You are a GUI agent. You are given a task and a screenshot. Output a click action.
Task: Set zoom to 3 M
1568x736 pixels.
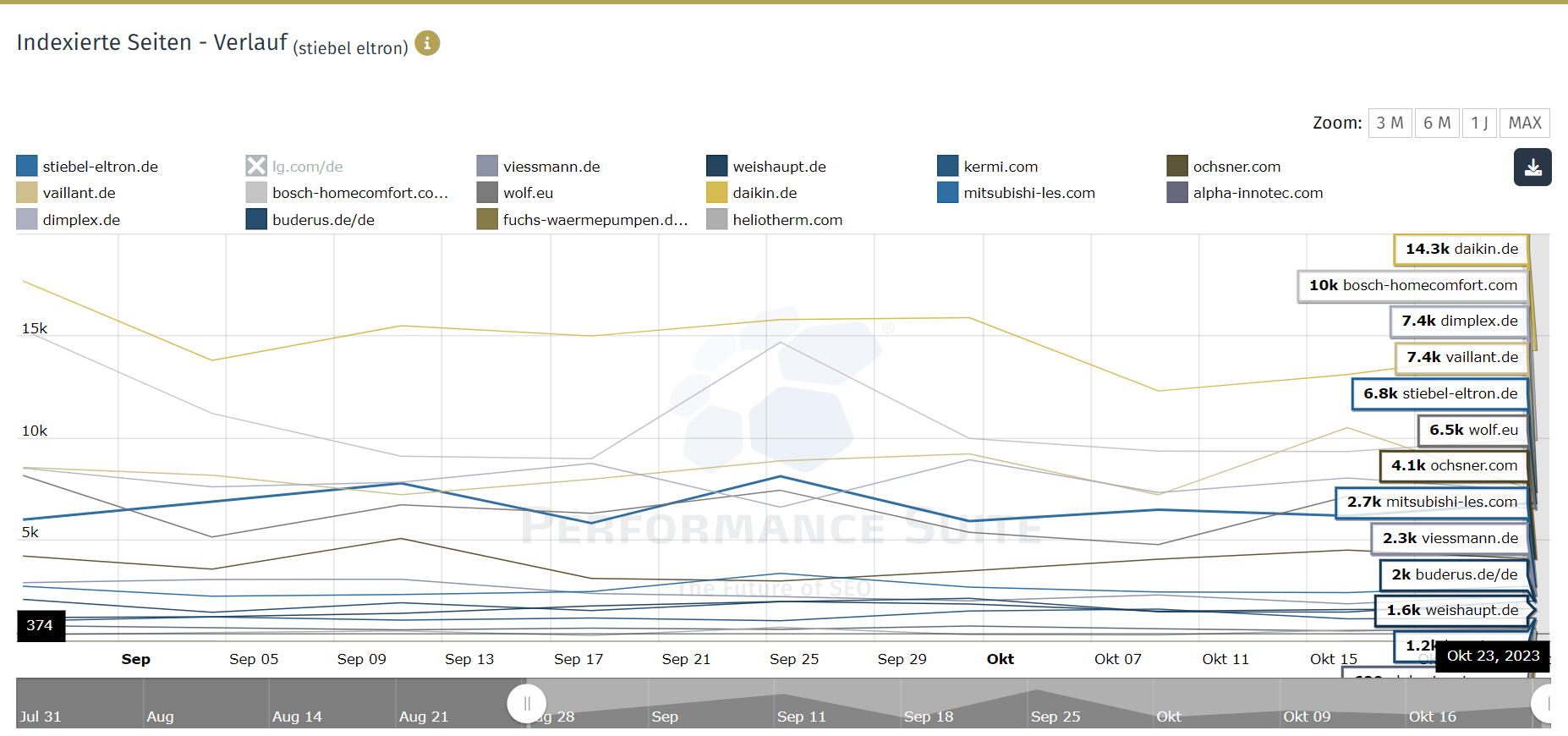[1390, 123]
